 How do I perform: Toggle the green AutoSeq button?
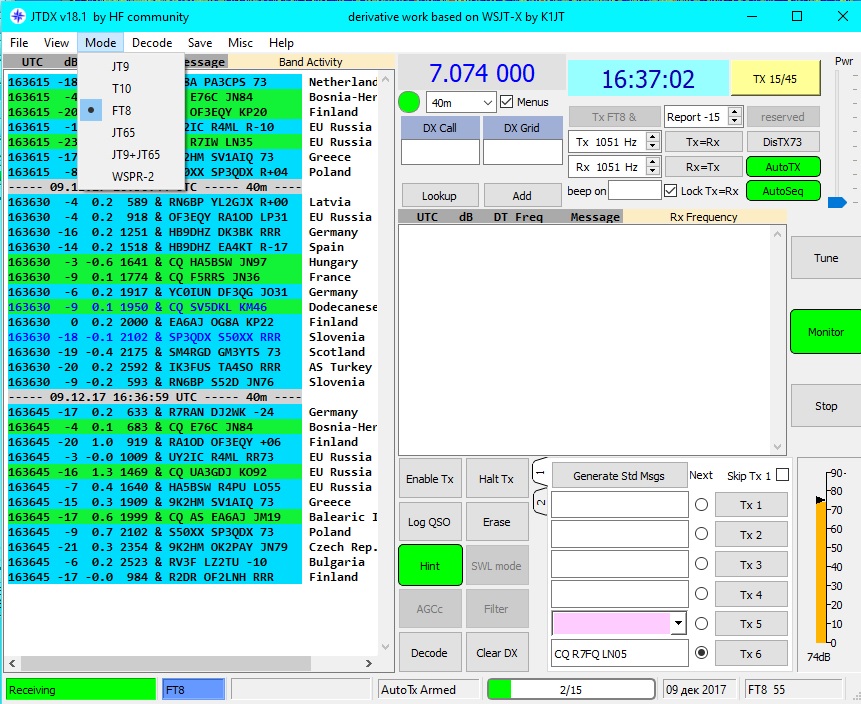click(x=783, y=191)
